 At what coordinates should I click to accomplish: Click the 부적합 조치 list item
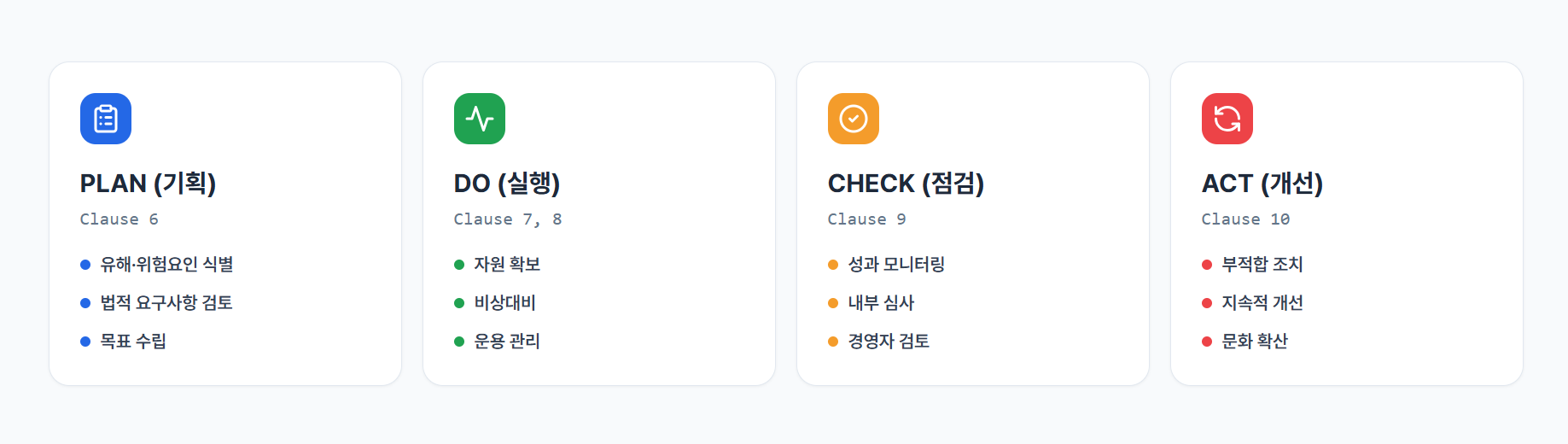pyautogui.click(x=1262, y=265)
